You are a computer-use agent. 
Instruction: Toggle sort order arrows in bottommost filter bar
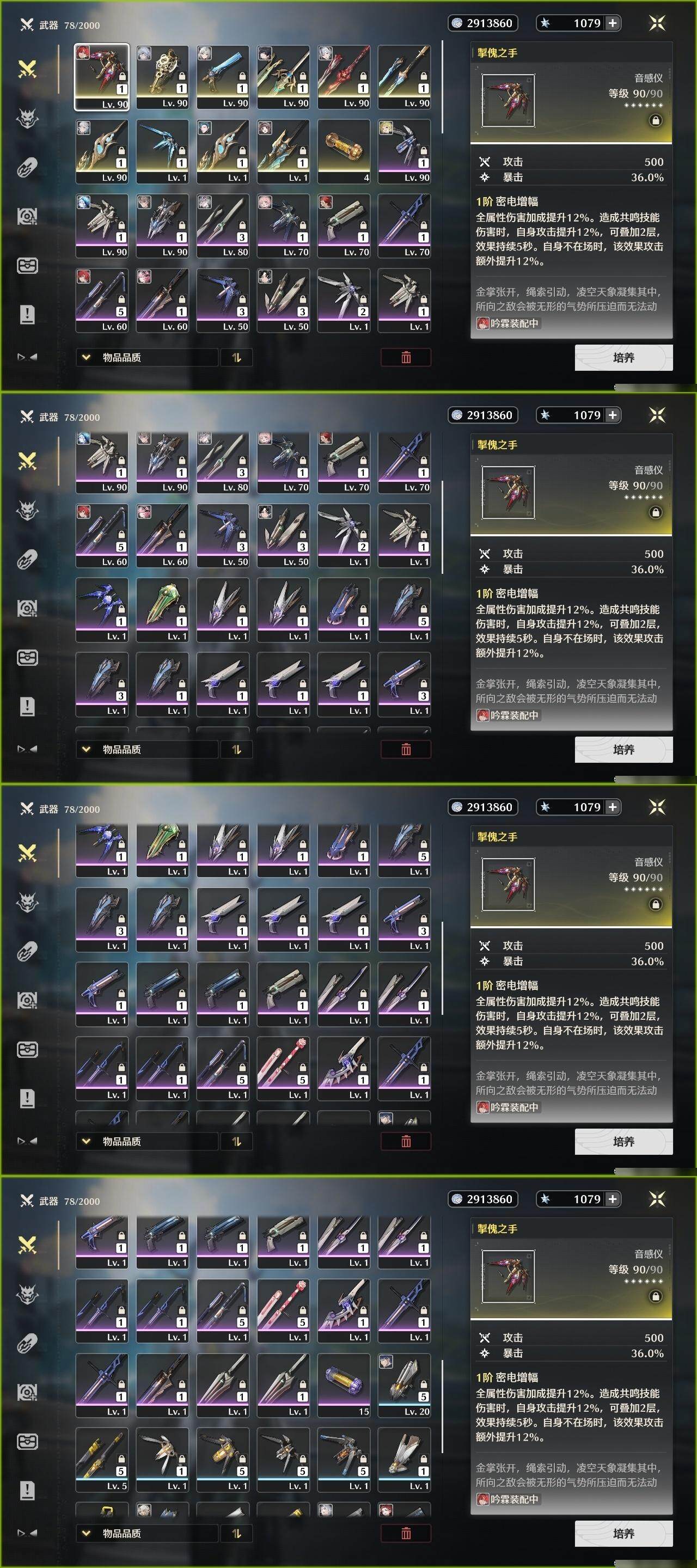pos(236,1533)
